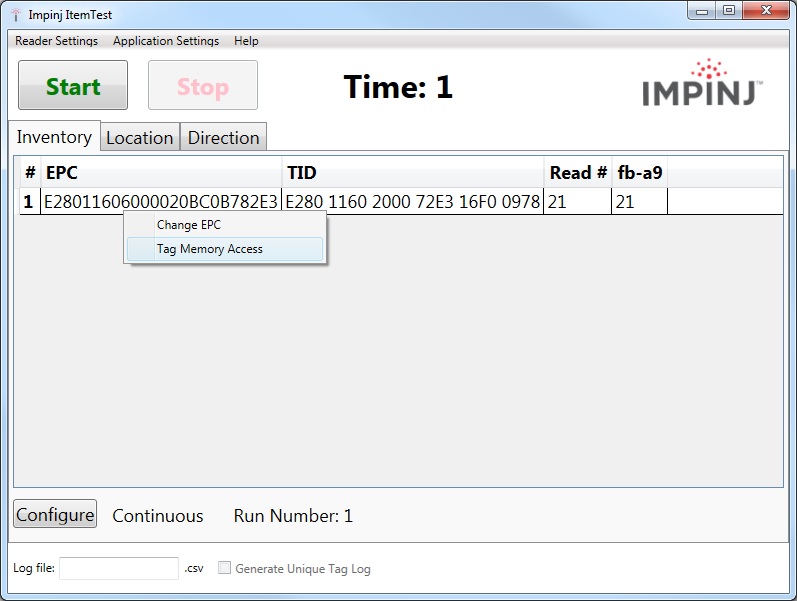Image resolution: width=797 pixels, height=601 pixels.
Task: Open the Reader Settings menu
Action: click(56, 41)
